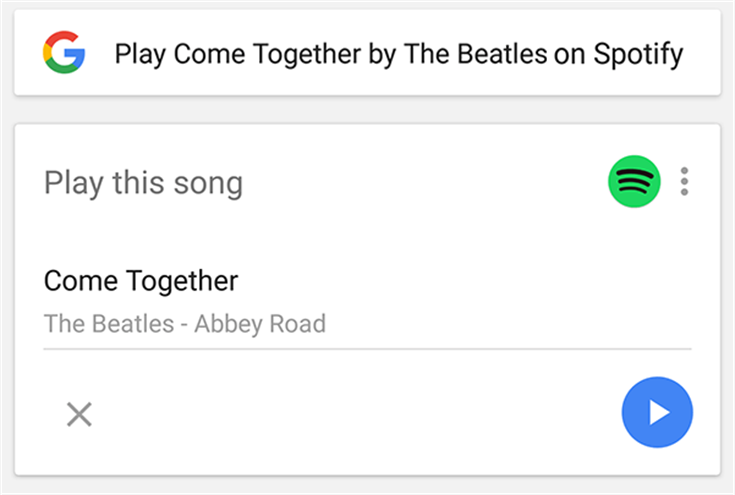Click "Come Together" within the search query
Image resolution: width=735 pixels, height=495 pixels.
click(267, 54)
